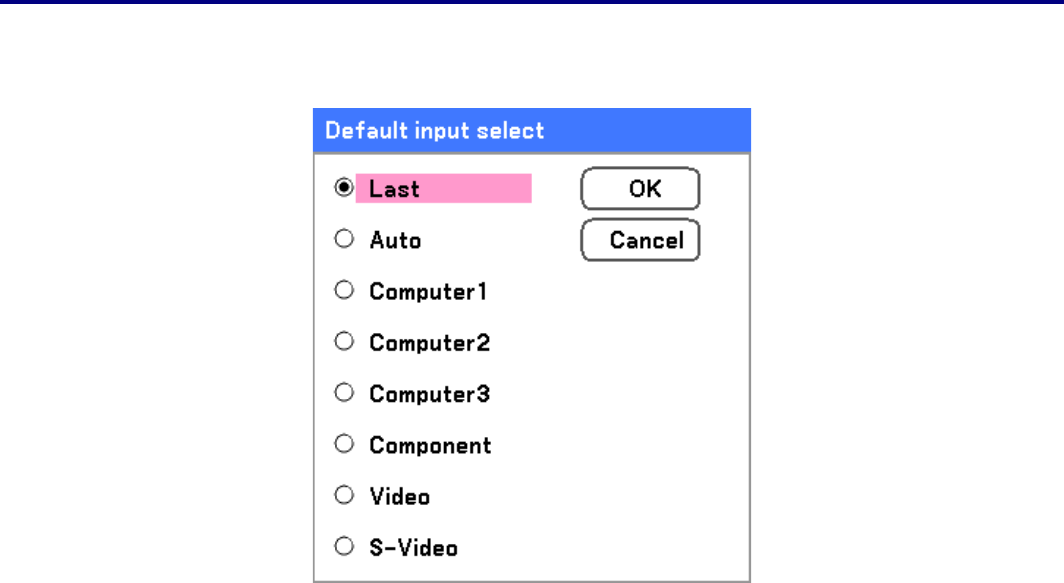
Task: Click the Video label text
Action: (399, 496)
